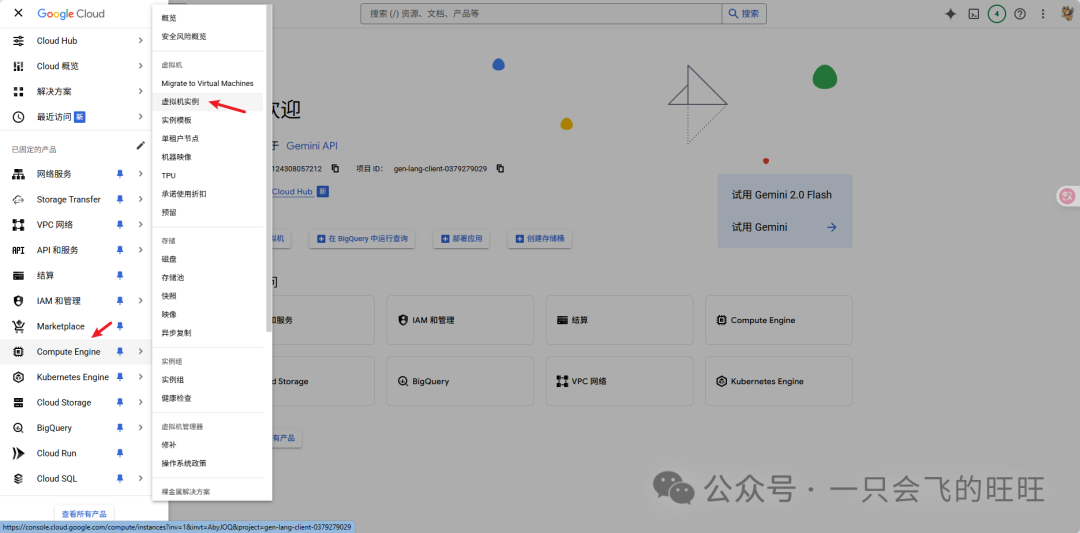Activate Cloud Shell terminal icon
The width and height of the screenshot is (1080, 533).
pyautogui.click(x=974, y=14)
